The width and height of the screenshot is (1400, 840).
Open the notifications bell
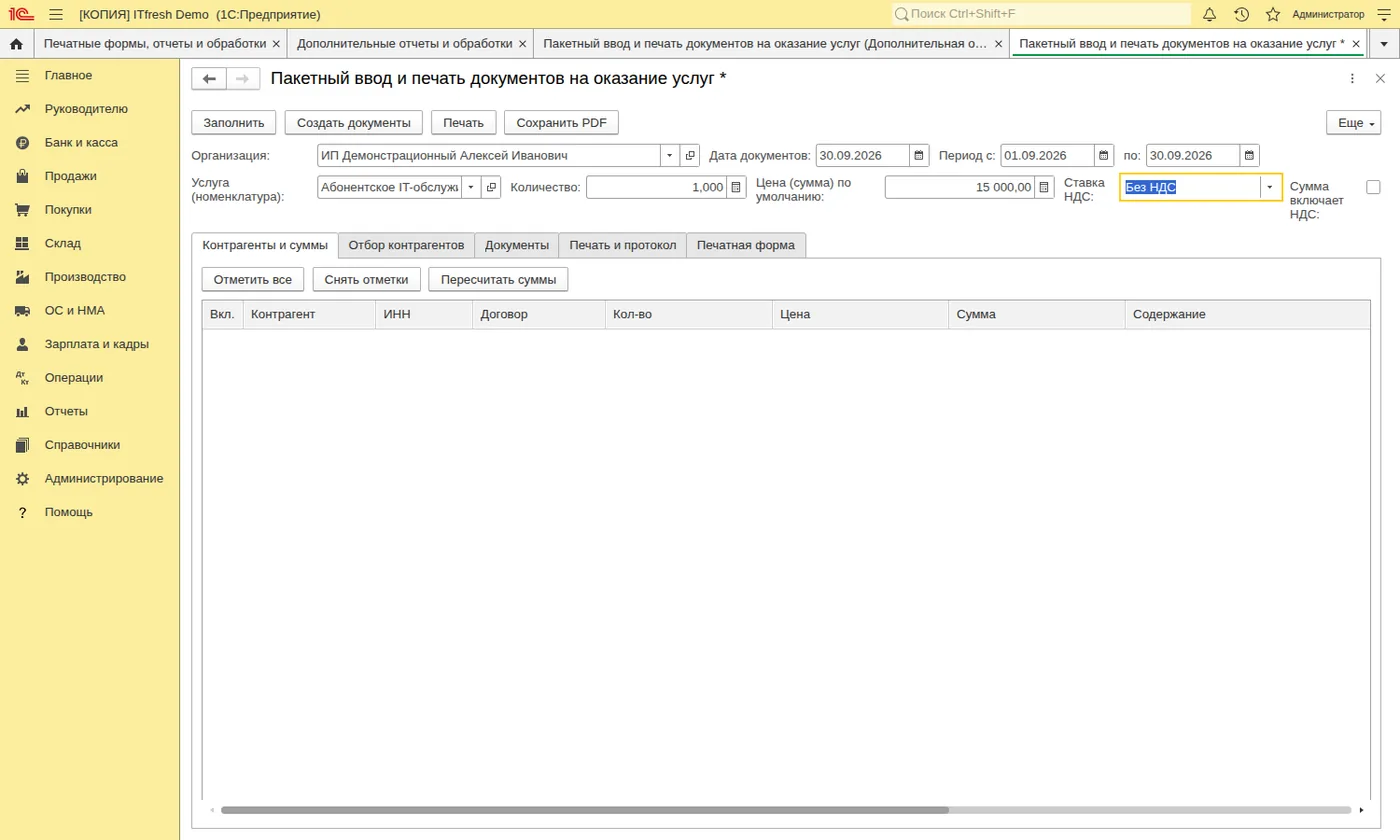[1209, 14]
